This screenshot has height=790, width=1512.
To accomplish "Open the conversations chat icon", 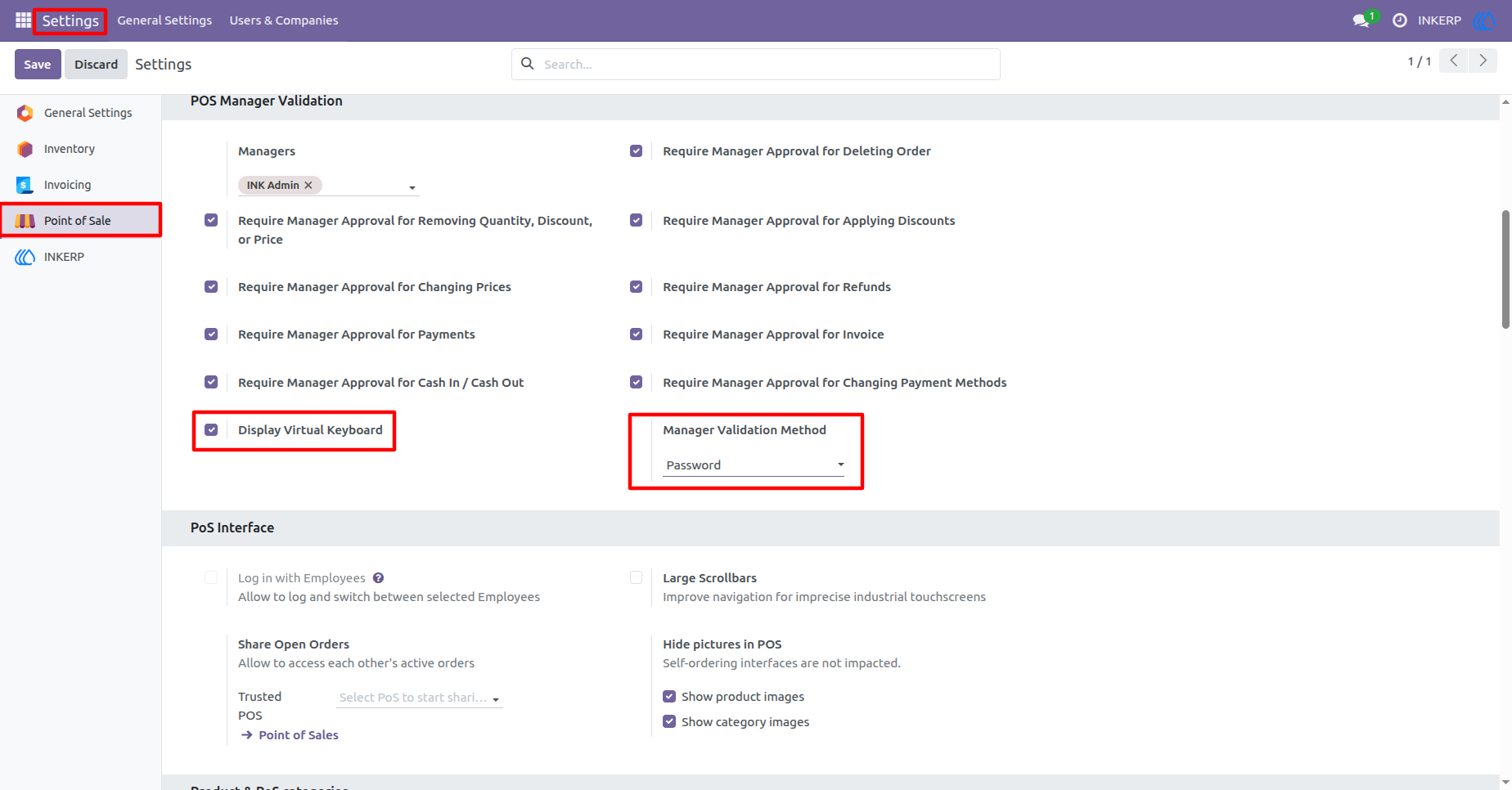I will click(1362, 20).
